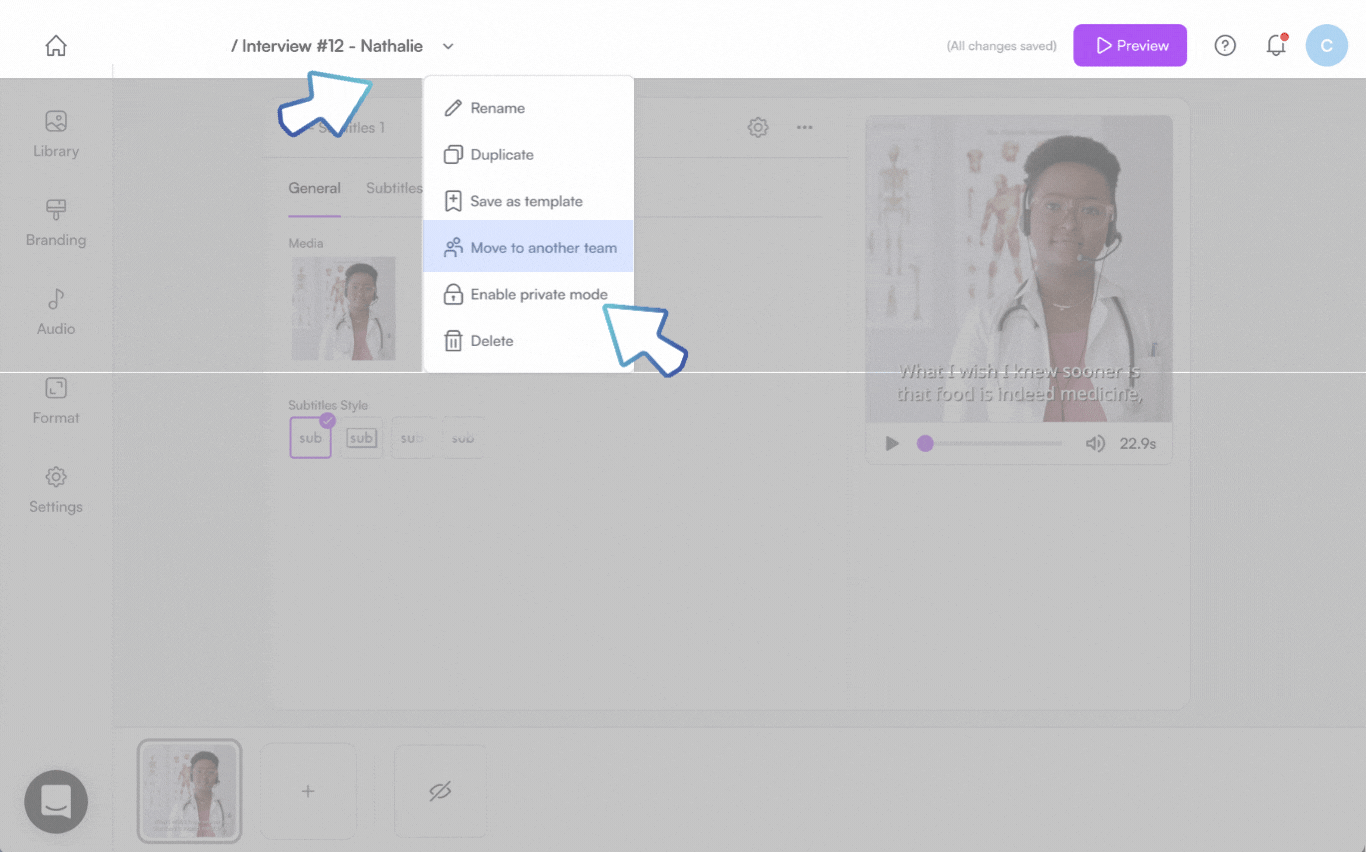Open the Library sidebar section
The image size is (1366, 852).
click(56, 134)
